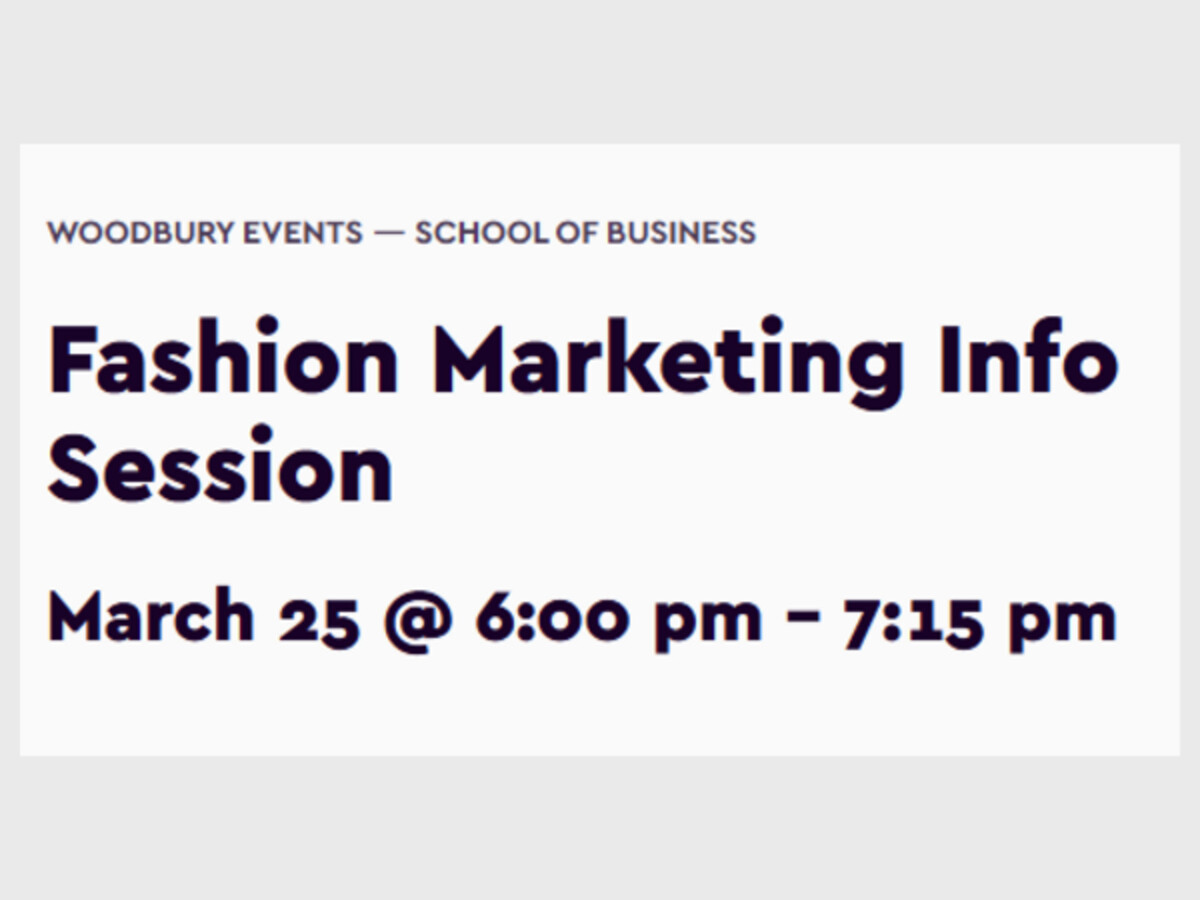Click the word "Session" in the title
The height and width of the screenshot is (900, 1200).
tap(220, 466)
